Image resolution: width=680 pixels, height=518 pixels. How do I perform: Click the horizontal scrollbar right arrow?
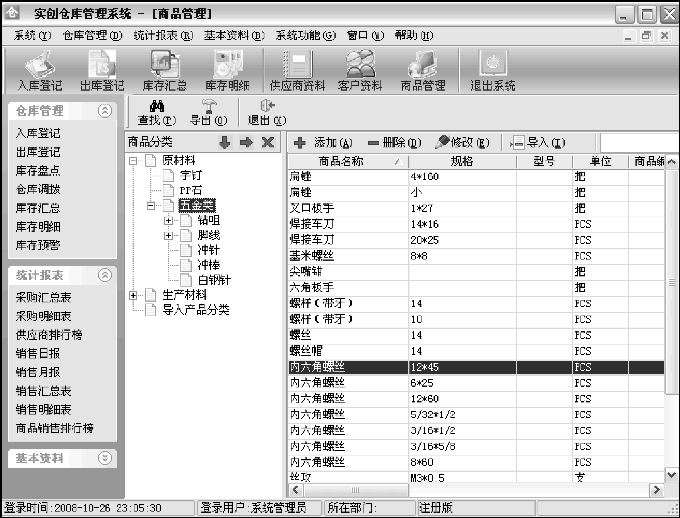pos(657,490)
